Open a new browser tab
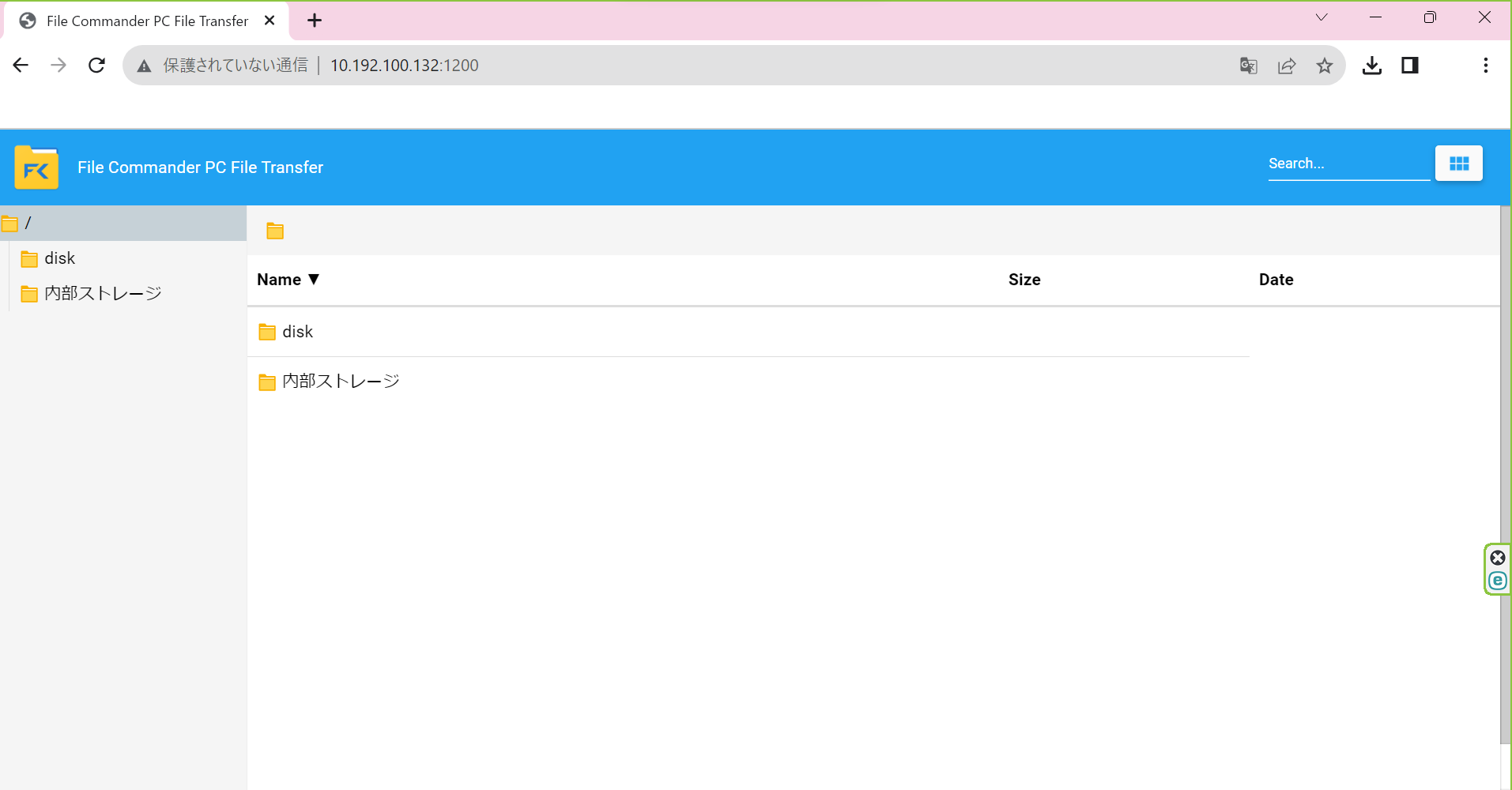 tap(315, 21)
